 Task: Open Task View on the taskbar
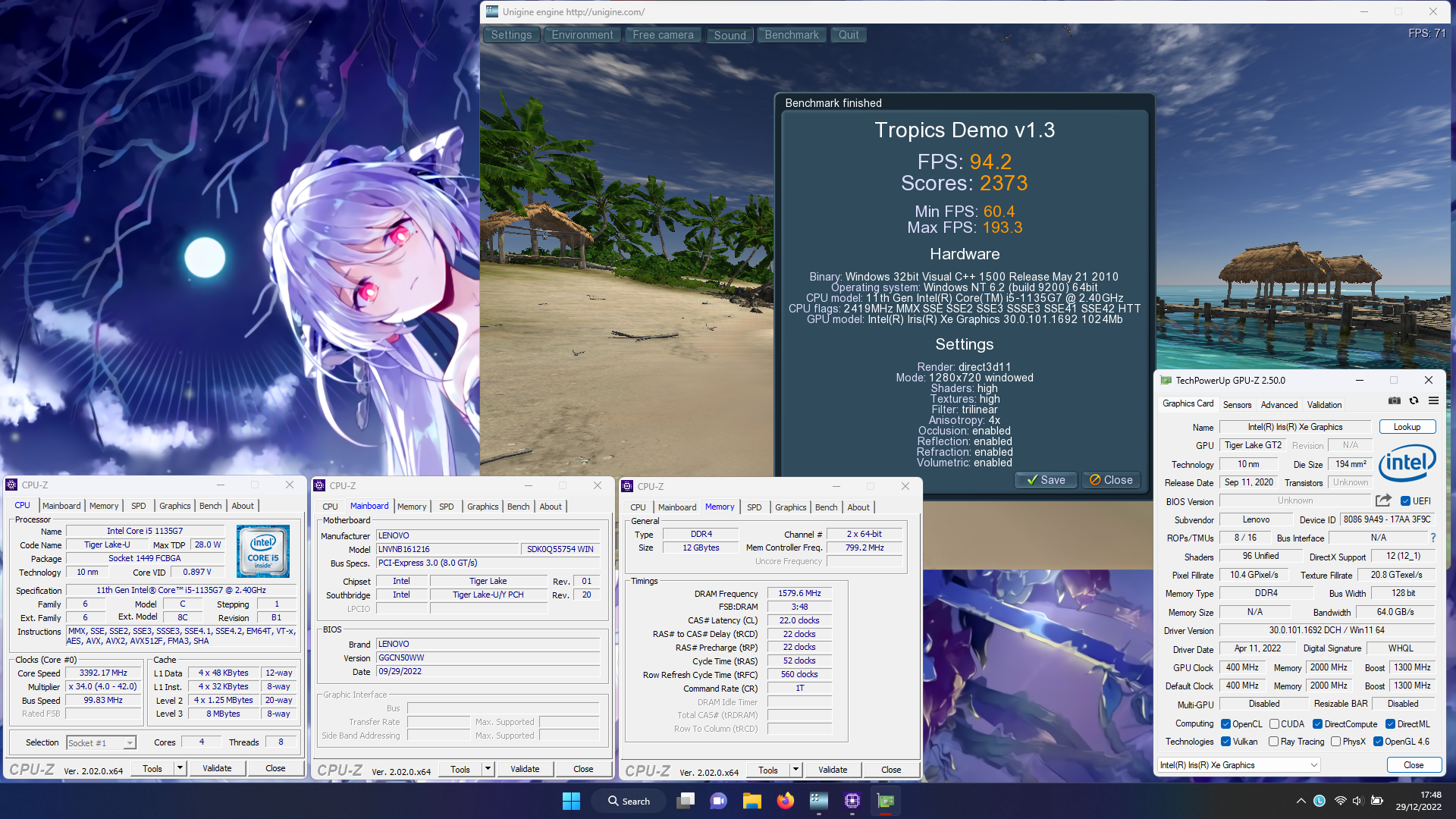point(686,801)
